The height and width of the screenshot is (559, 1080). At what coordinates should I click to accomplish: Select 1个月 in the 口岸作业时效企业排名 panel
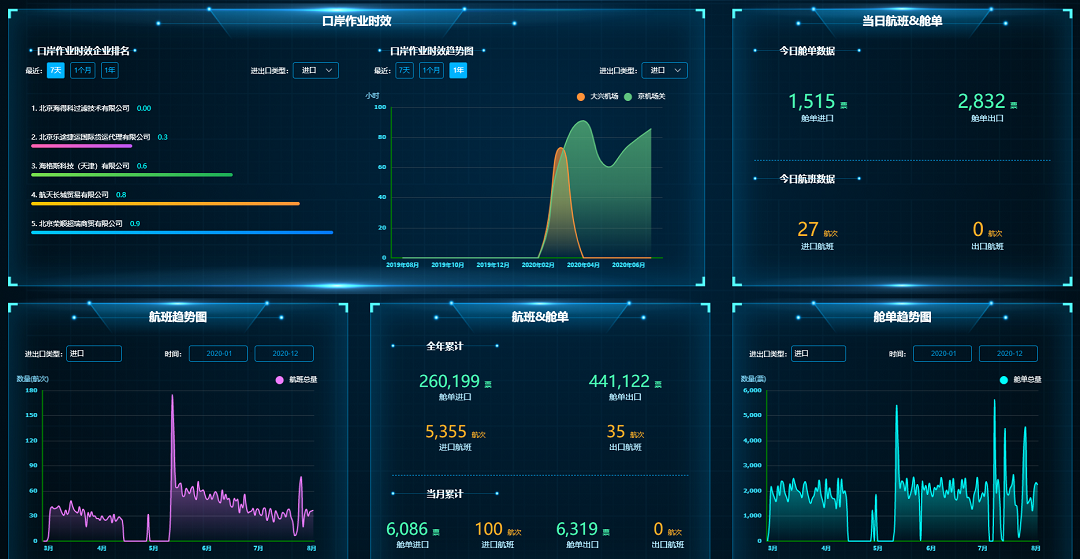pos(83,71)
